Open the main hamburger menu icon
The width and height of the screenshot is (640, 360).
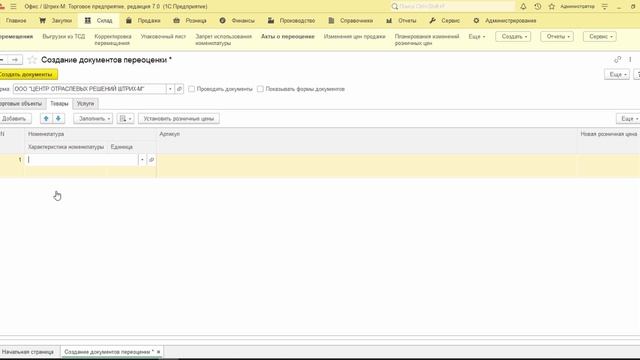(13, 7)
